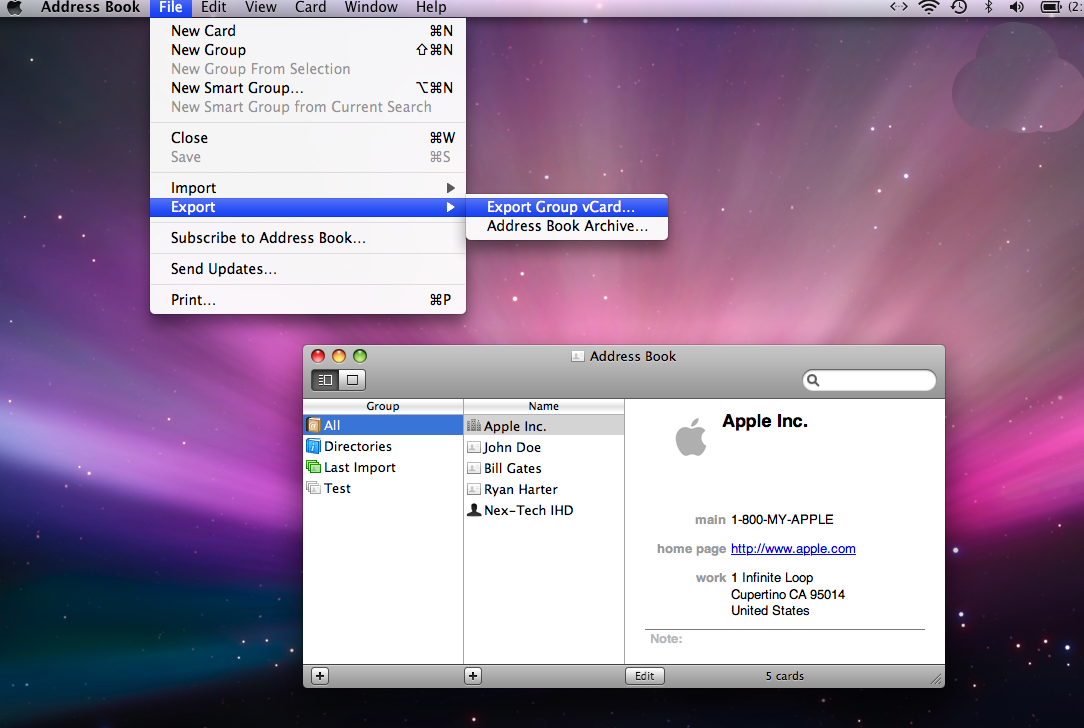Open the Address Book application menu
The height and width of the screenshot is (728, 1084).
(91, 8)
